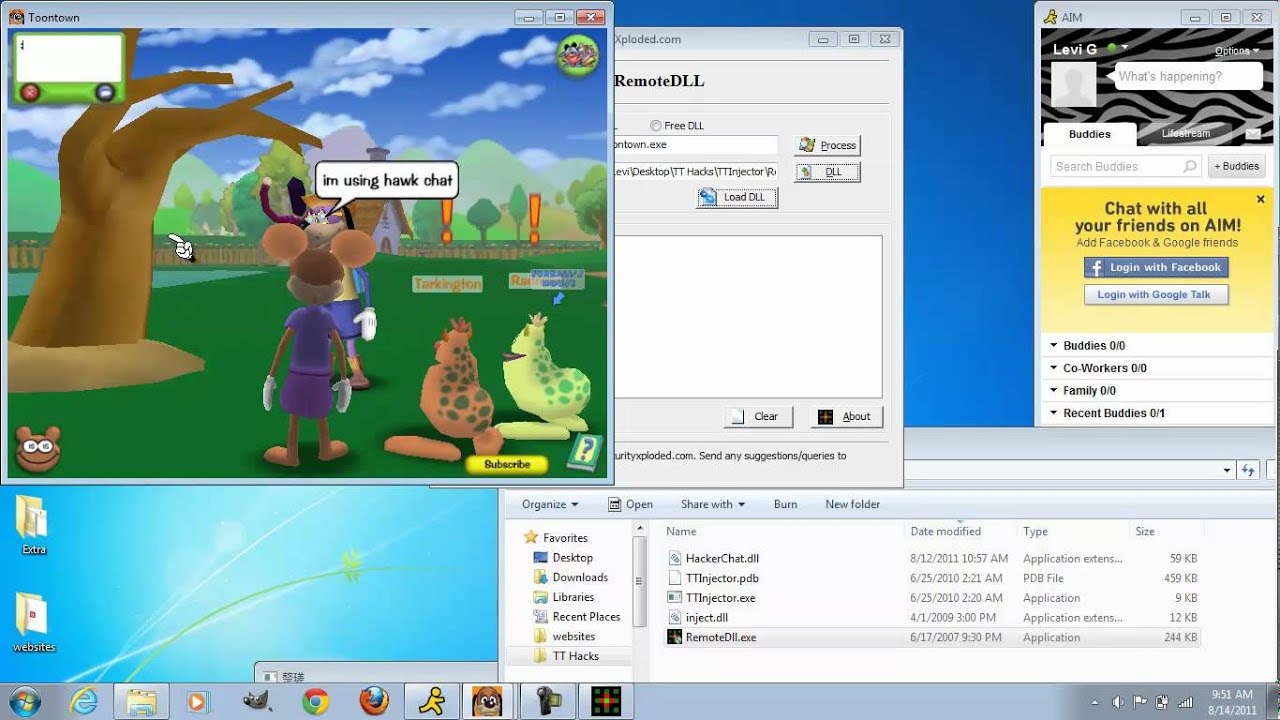This screenshot has height=720, width=1280.
Task: Launch Firefox from the taskbar
Action: point(374,702)
